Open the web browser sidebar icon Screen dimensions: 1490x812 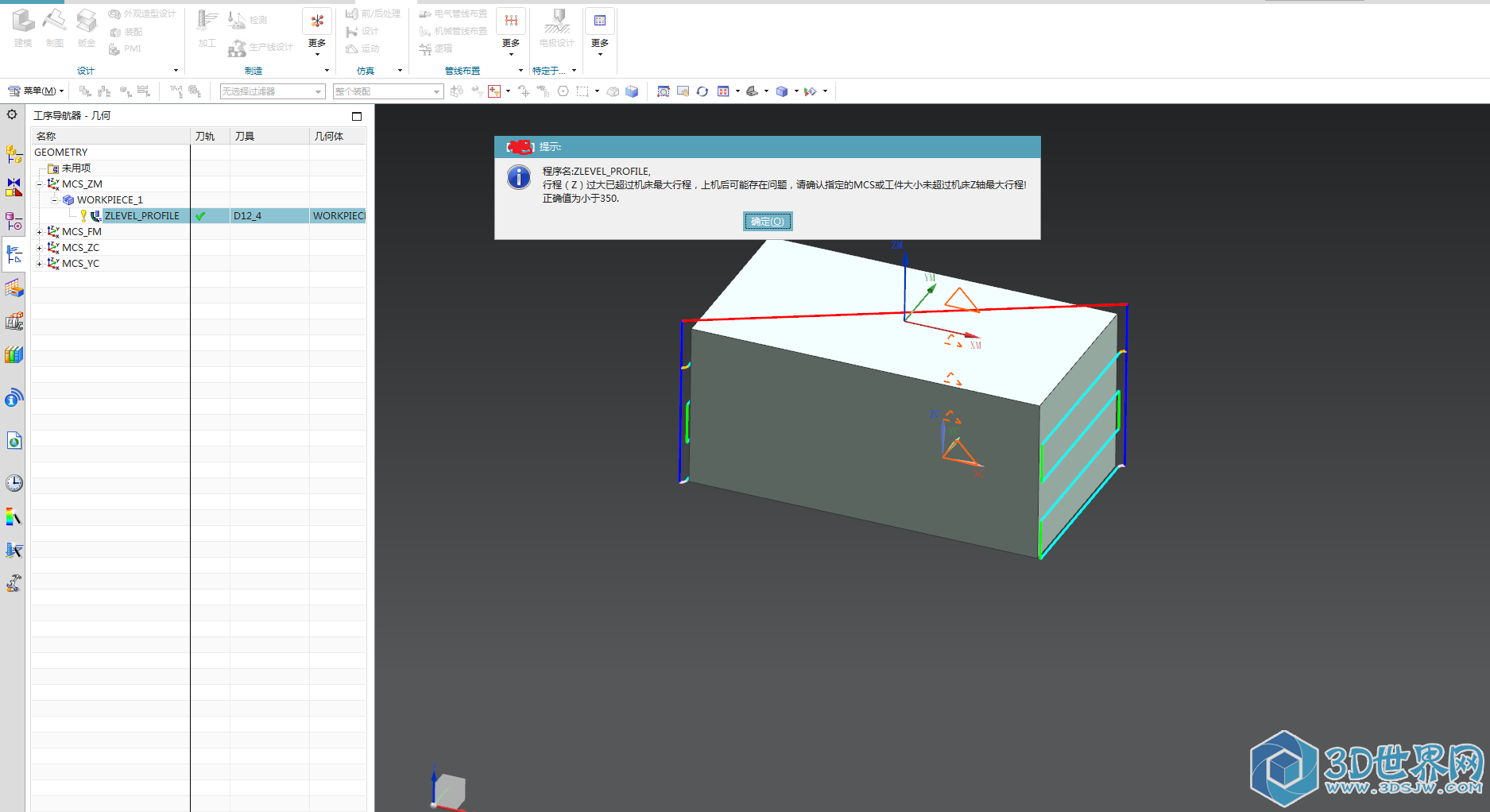(14, 440)
